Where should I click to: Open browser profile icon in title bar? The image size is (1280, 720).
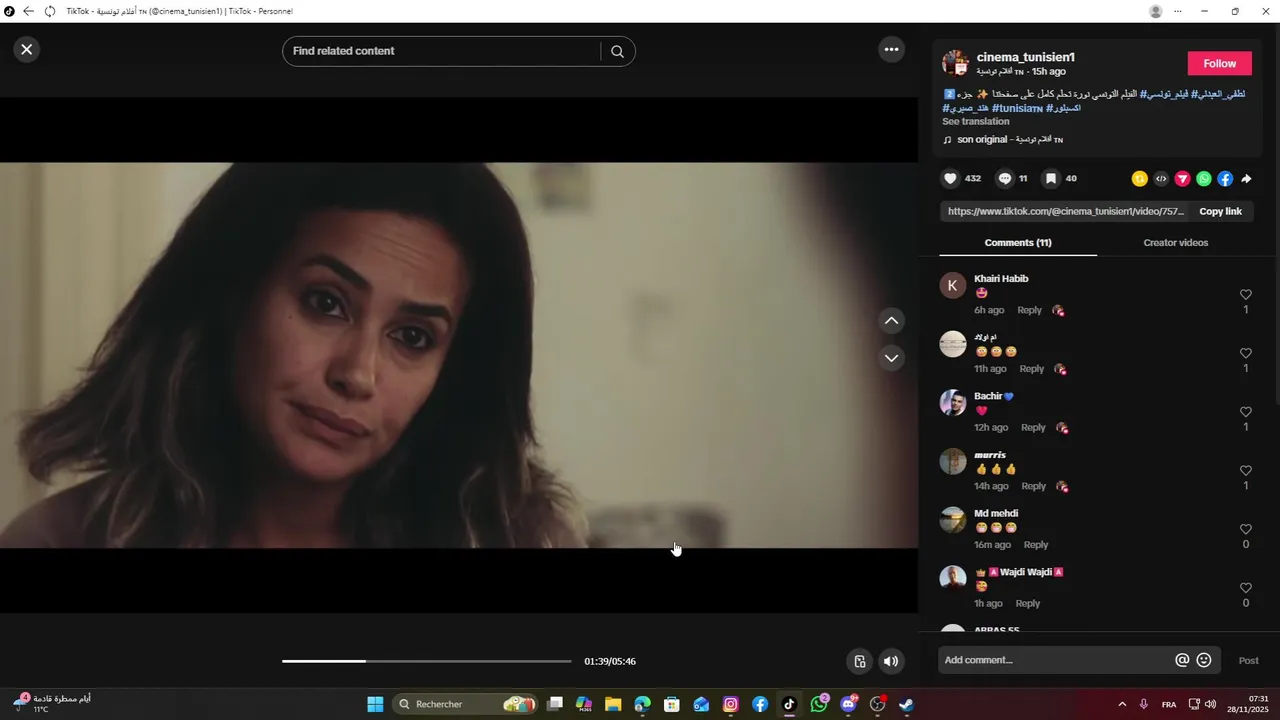tap(1156, 11)
